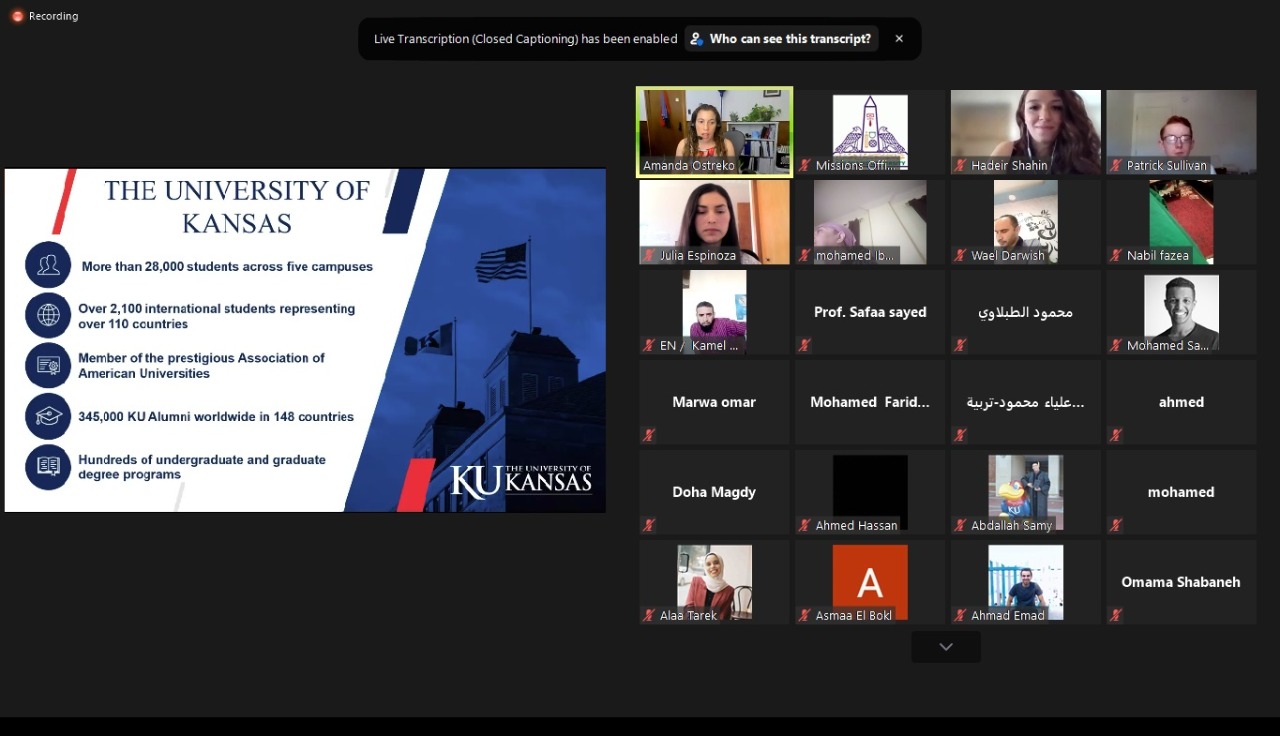Image resolution: width=1280 pixels, height=736 pixels.
Task: Dismiss the Live Transcription notification
Action: tap(899, 39)
